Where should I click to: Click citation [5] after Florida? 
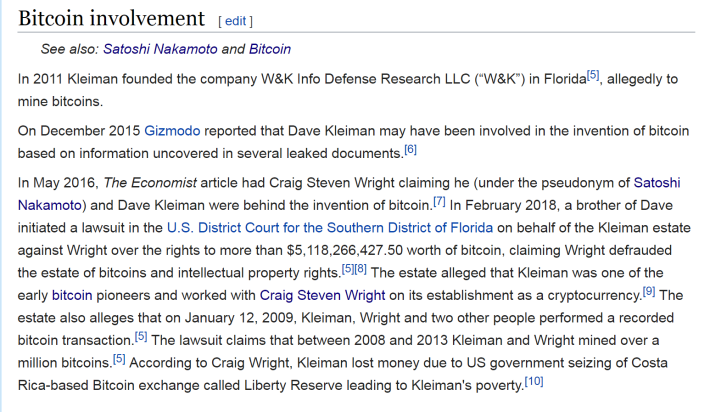pyautogui.click(x=593, y=75)
